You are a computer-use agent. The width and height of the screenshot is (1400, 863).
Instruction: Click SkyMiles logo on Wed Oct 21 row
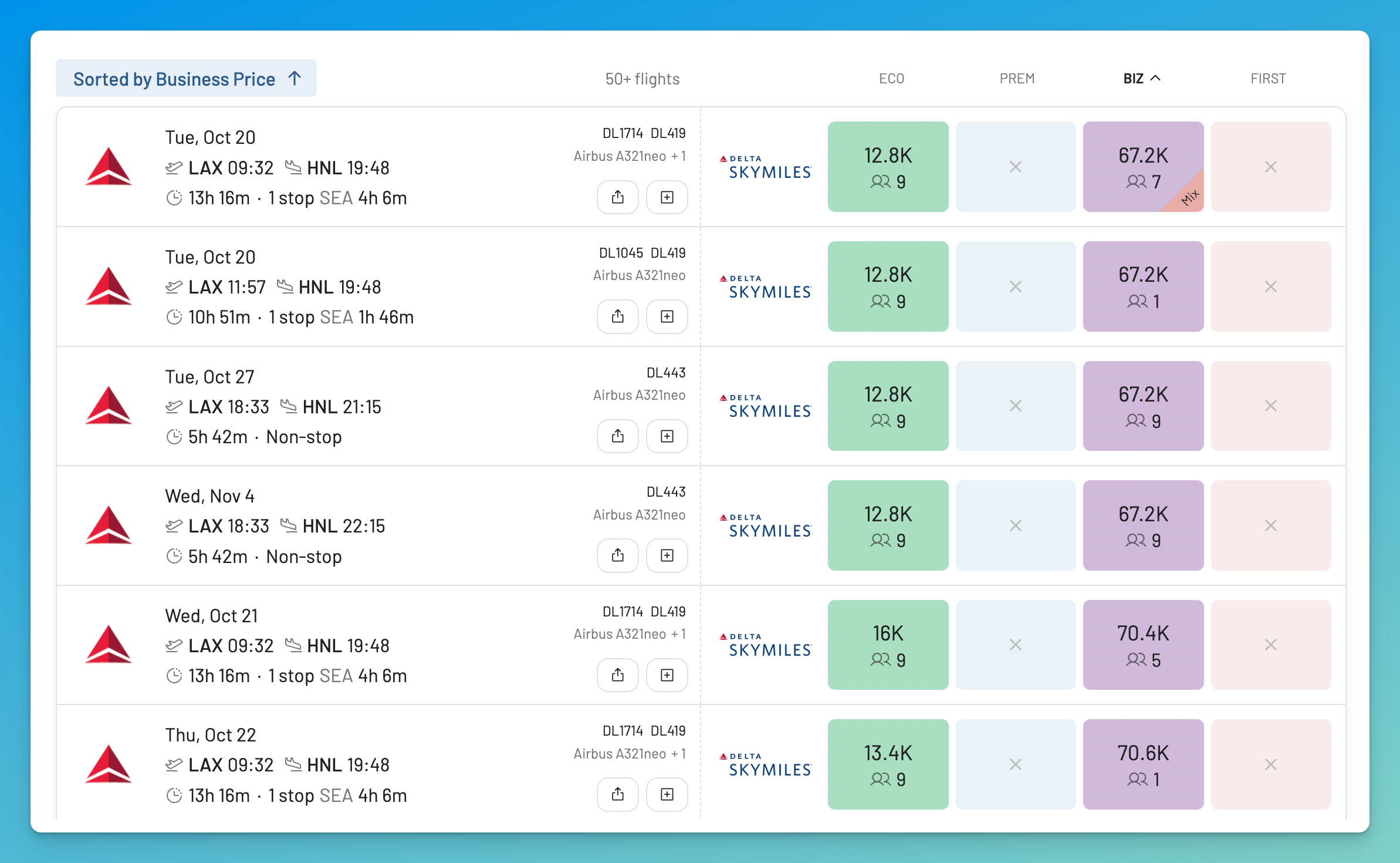tap(766, 645)
